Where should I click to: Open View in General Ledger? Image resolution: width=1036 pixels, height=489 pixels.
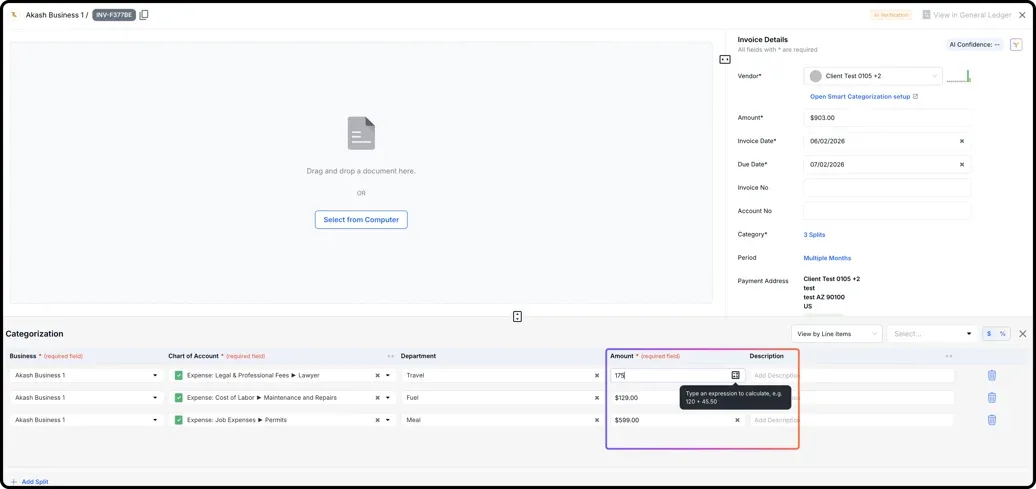[967, 15]
